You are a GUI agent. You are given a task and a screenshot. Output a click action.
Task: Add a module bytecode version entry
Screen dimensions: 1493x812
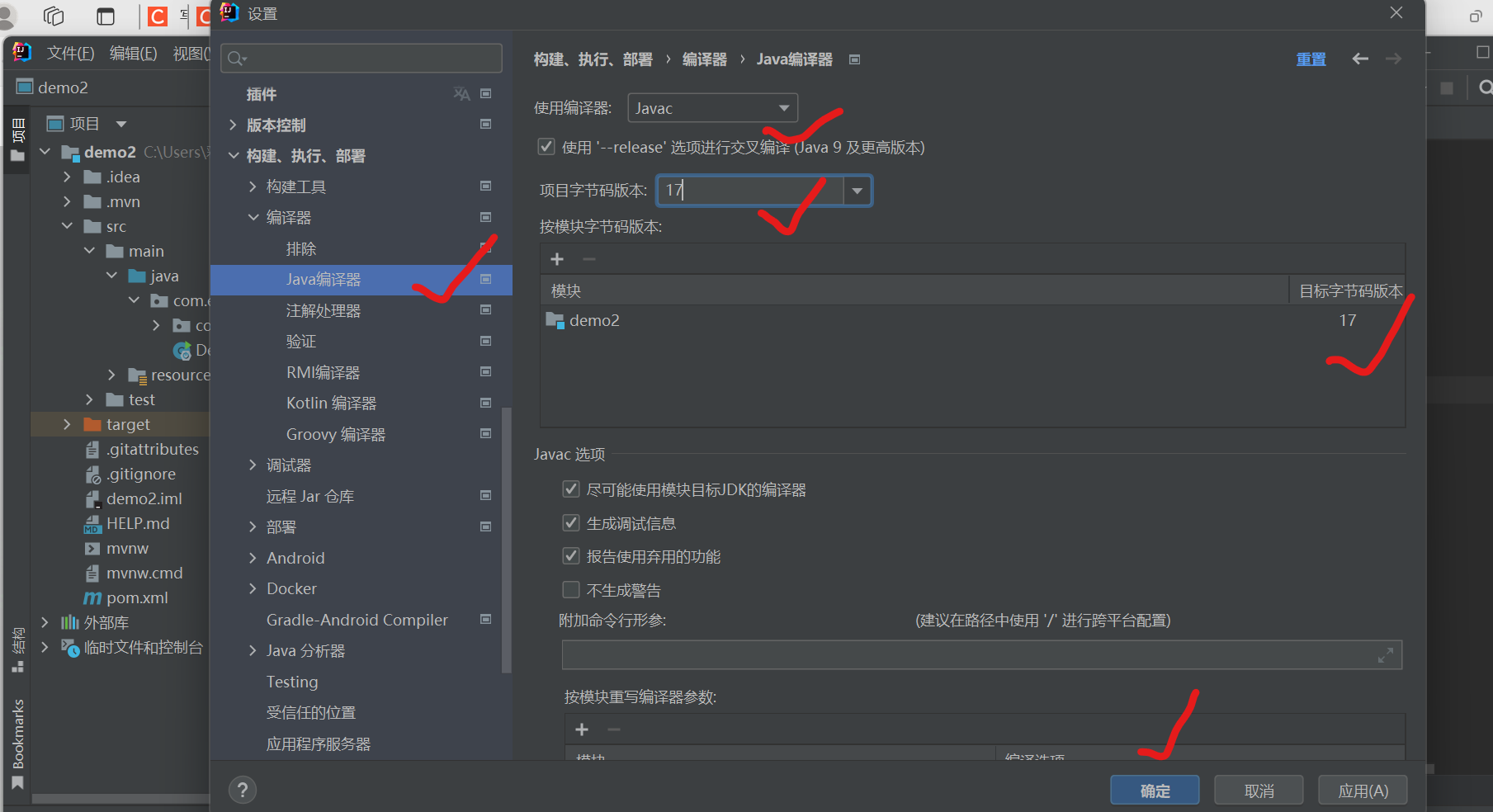point(557,258)
